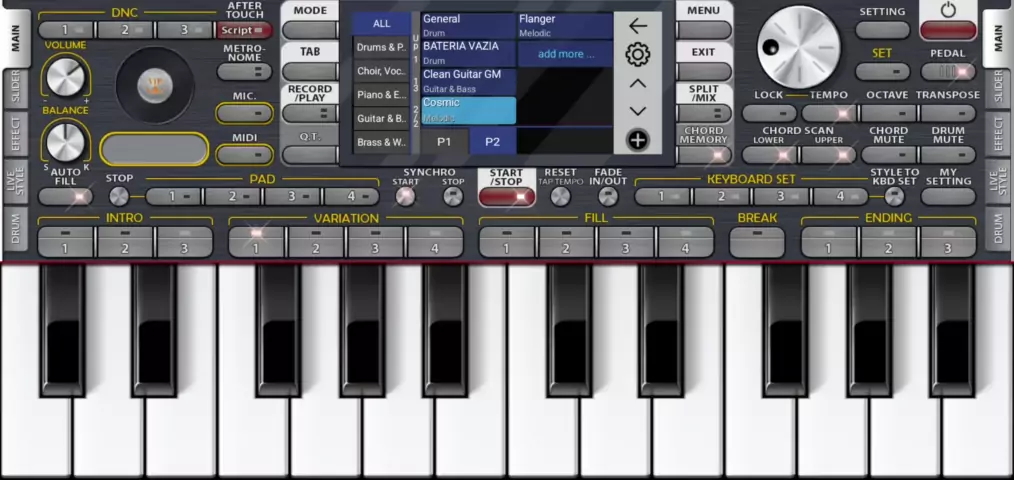Select the Piano category in the sound list
This screenshot has width=1014, height=480.
[x=381, y=95]
